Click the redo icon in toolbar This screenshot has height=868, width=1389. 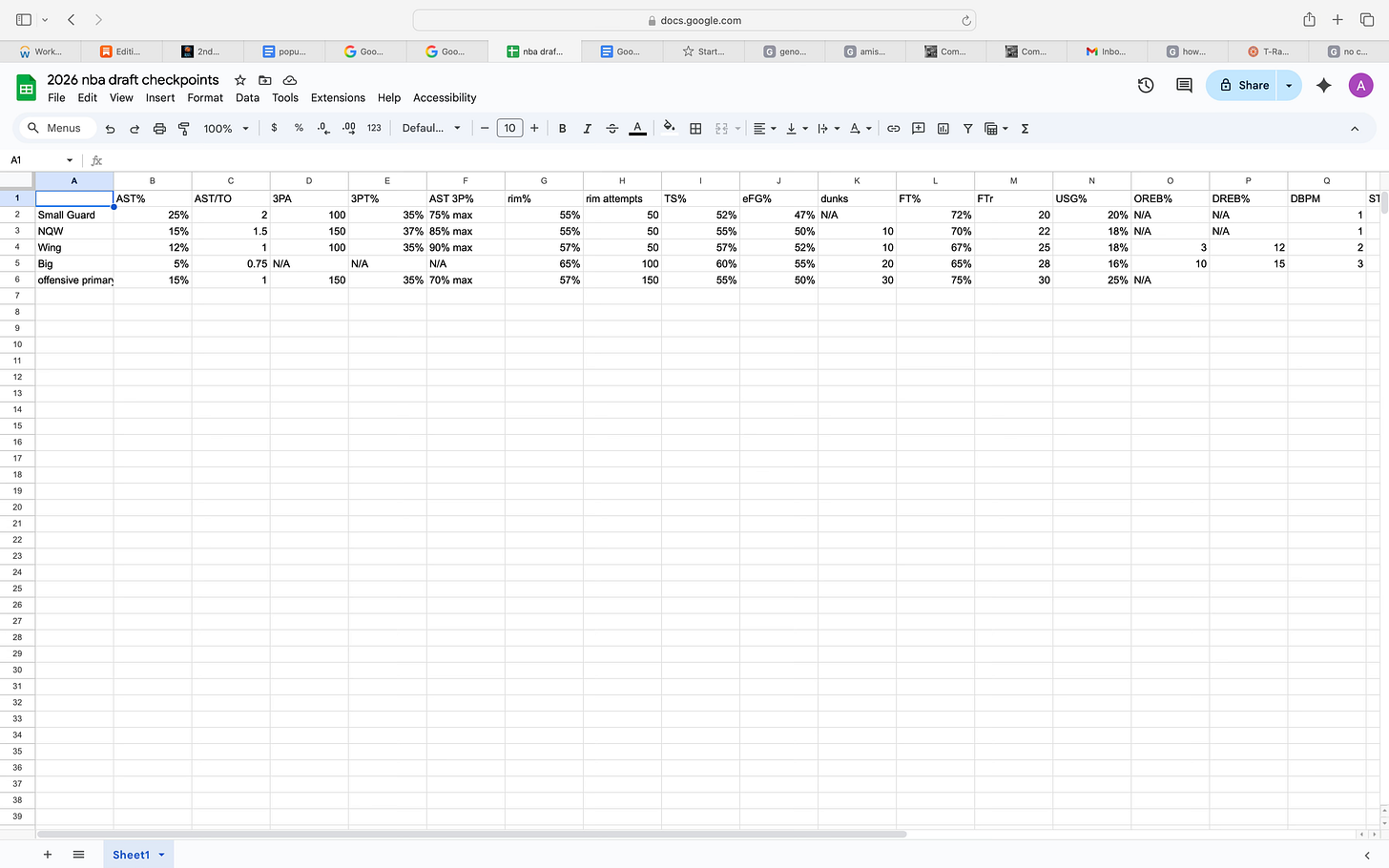pyautogui.click(x=135, y=129)
